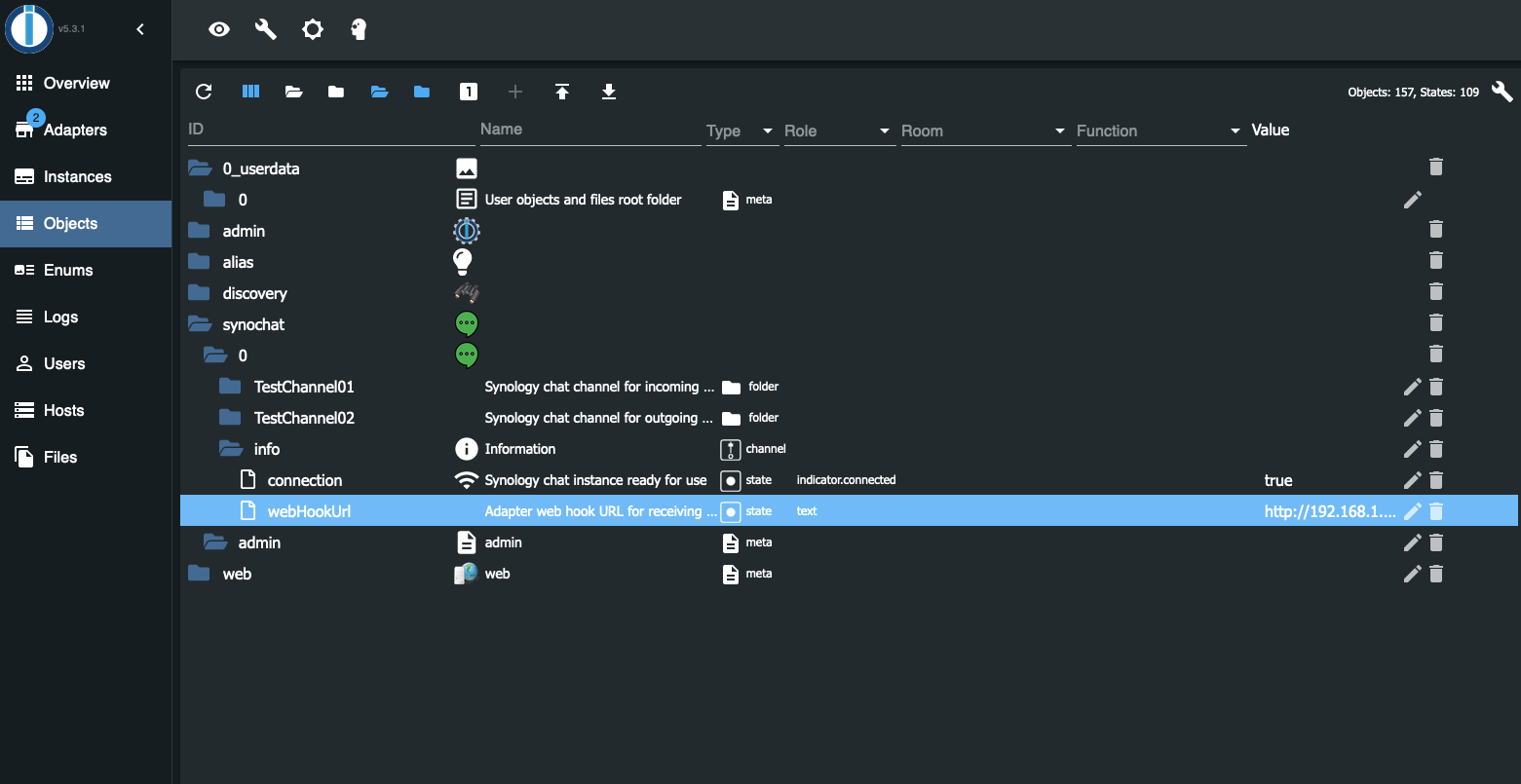Toggle the eye visibility icon in top bar

(219, 29)
